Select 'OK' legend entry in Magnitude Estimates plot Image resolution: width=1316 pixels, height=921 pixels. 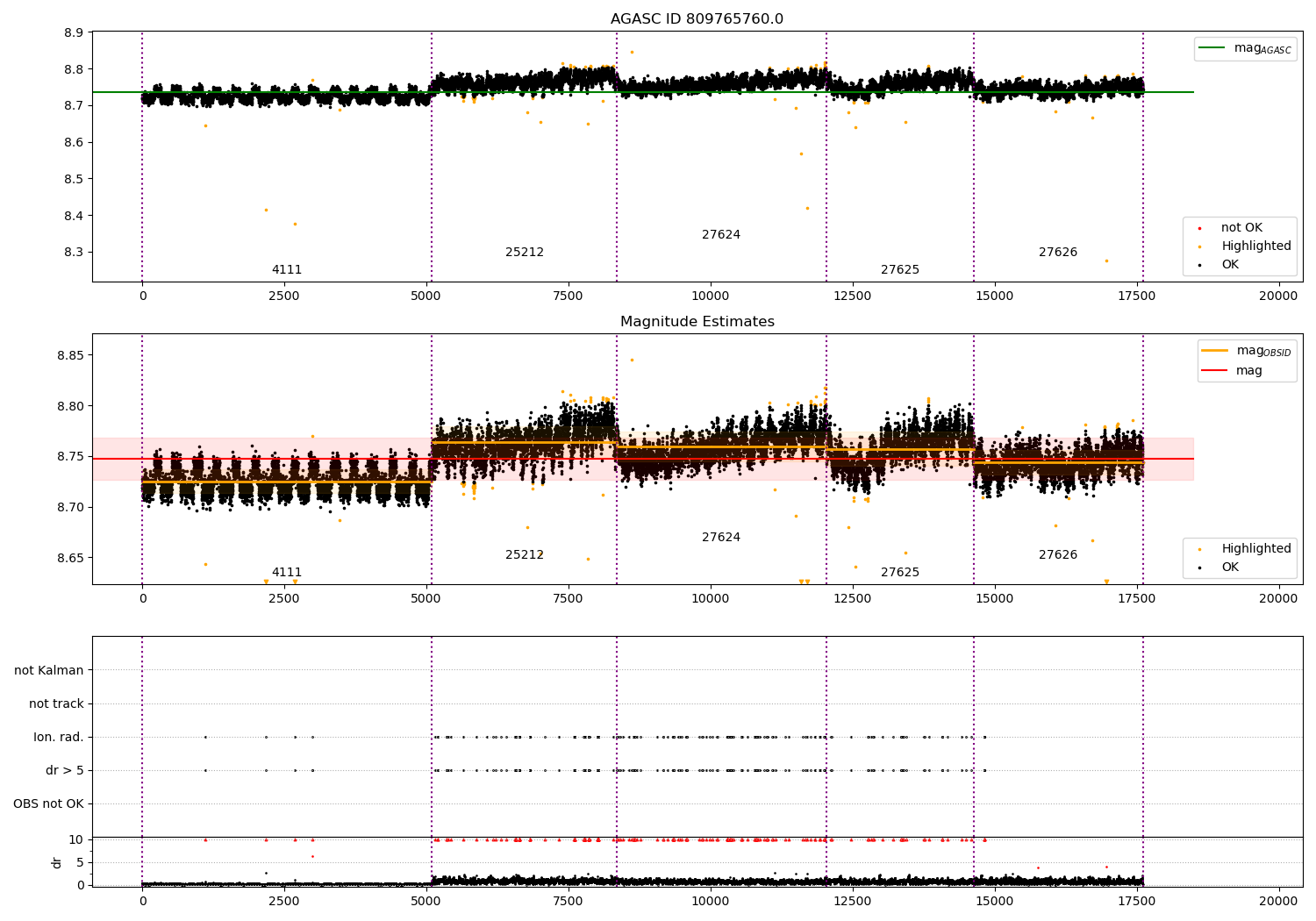point(1219,568)
